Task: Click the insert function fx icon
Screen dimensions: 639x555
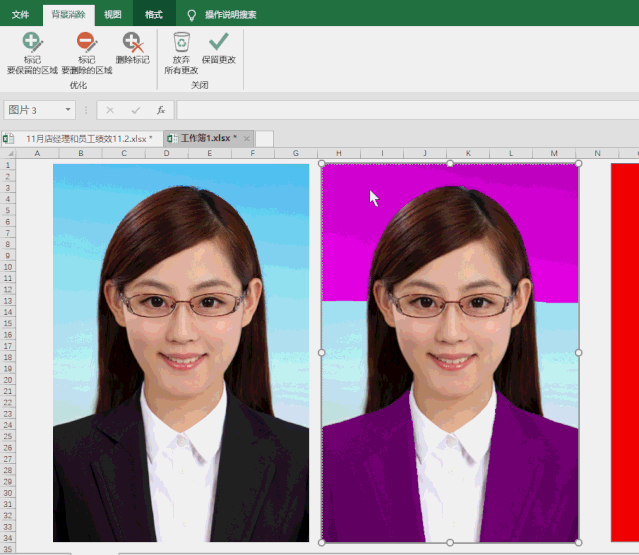Action: pos(160,110)
